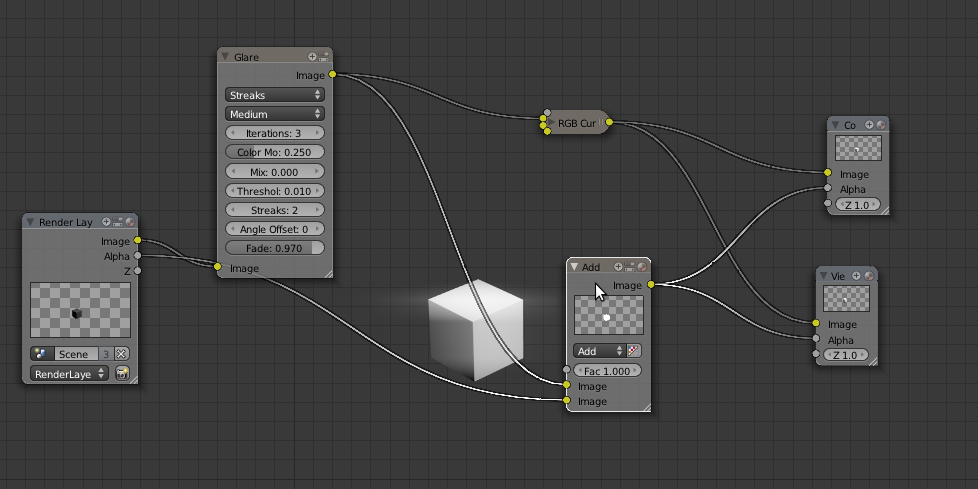Click the Image output socket of Render Layers node
The image size is (978, 489).
click(138, 240)
